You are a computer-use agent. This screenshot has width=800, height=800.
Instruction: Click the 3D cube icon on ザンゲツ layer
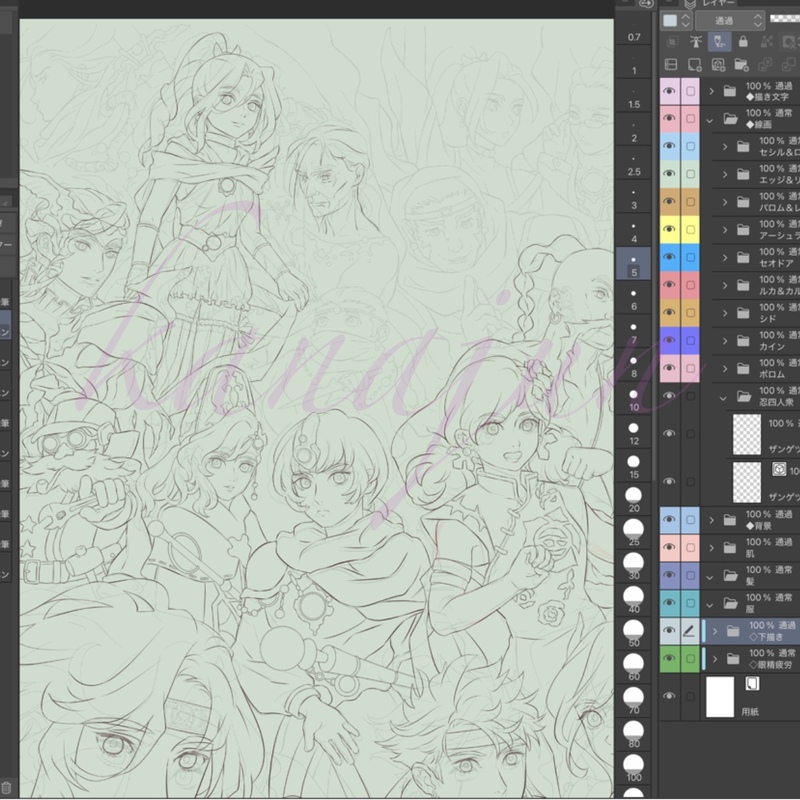coord(779,469)
